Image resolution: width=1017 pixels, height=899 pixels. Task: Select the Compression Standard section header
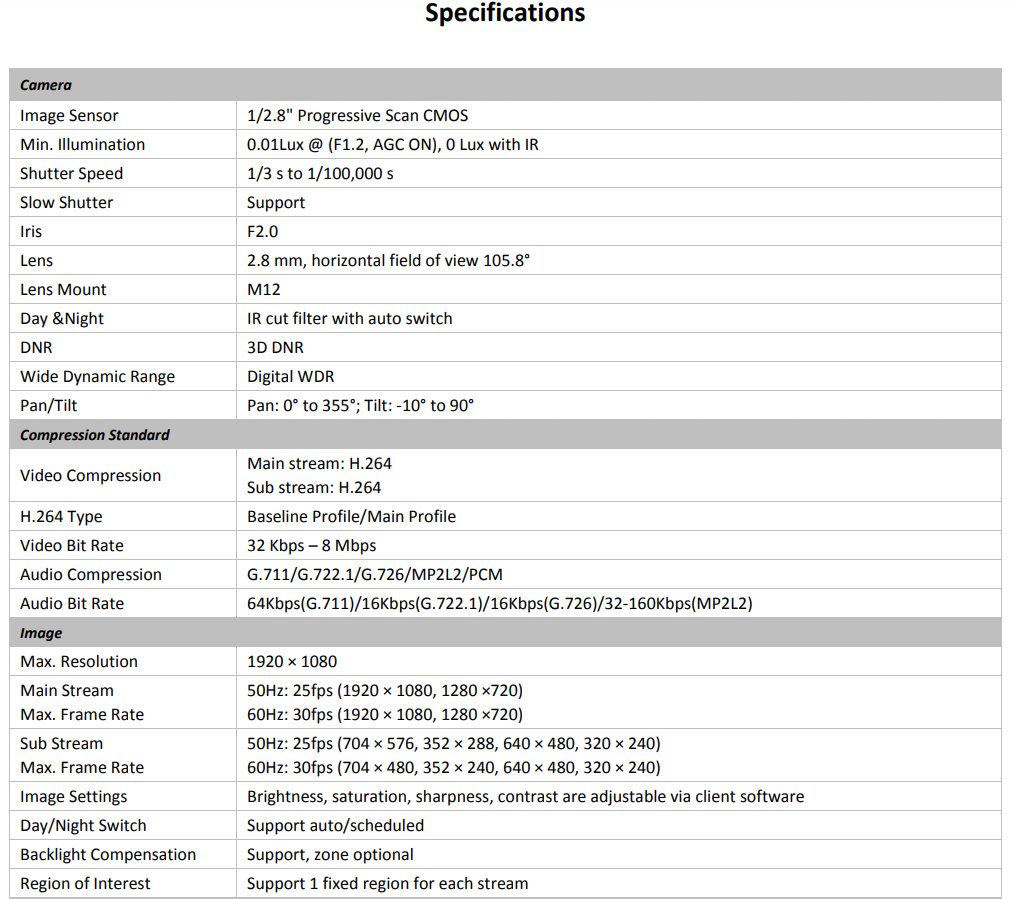95,435
